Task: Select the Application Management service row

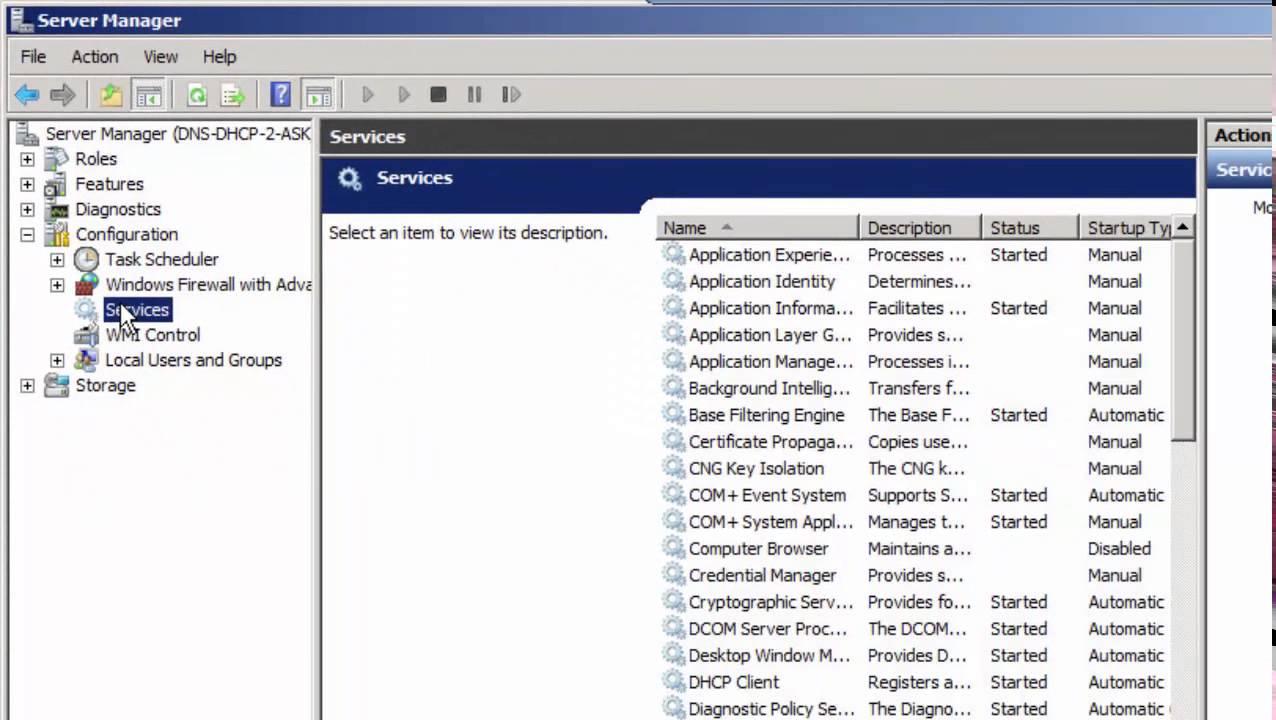Action: coord(915,361)
